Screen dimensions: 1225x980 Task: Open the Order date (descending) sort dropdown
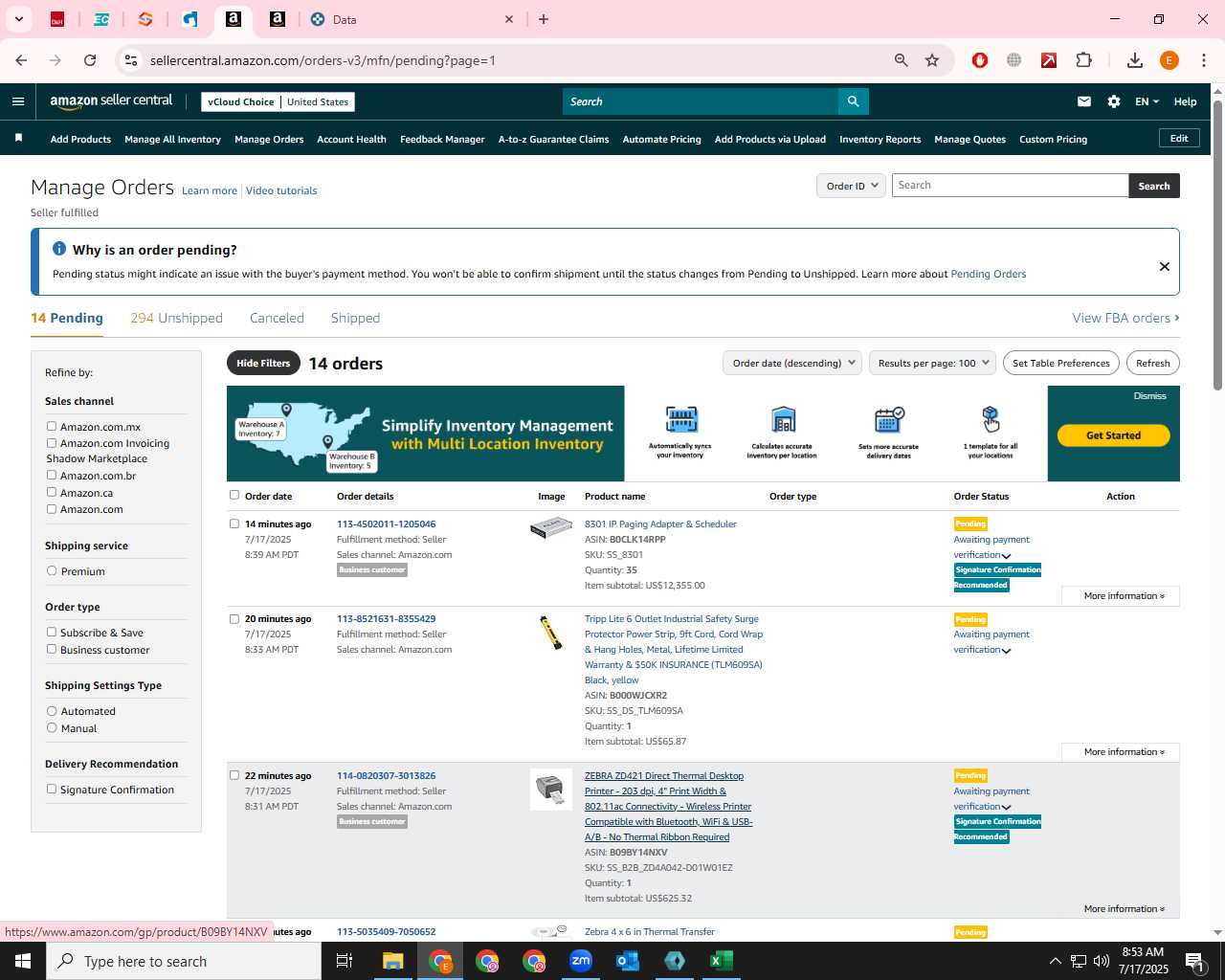click(x=792, y=363)
